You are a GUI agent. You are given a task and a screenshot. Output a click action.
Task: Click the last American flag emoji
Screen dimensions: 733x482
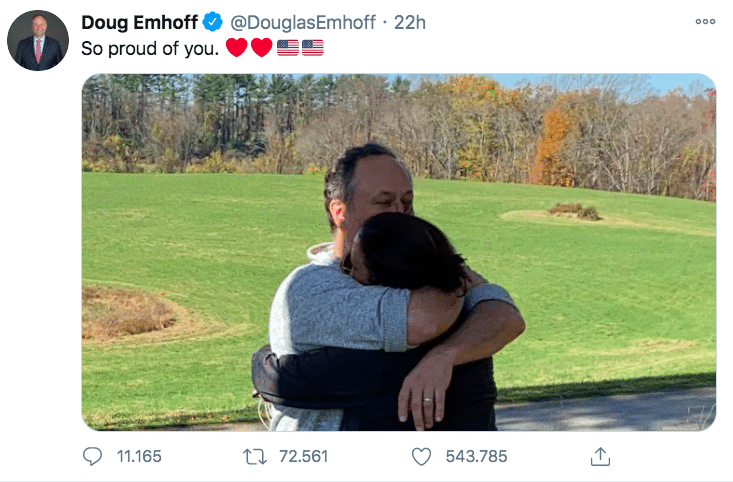[313, 48]
